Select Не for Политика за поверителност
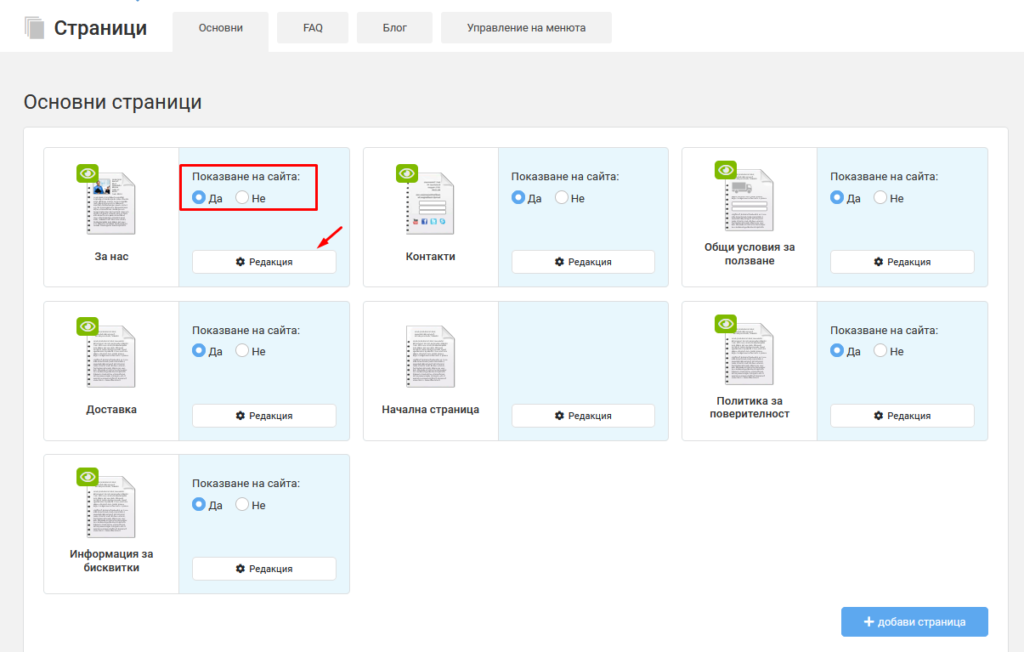 (880, 351)
